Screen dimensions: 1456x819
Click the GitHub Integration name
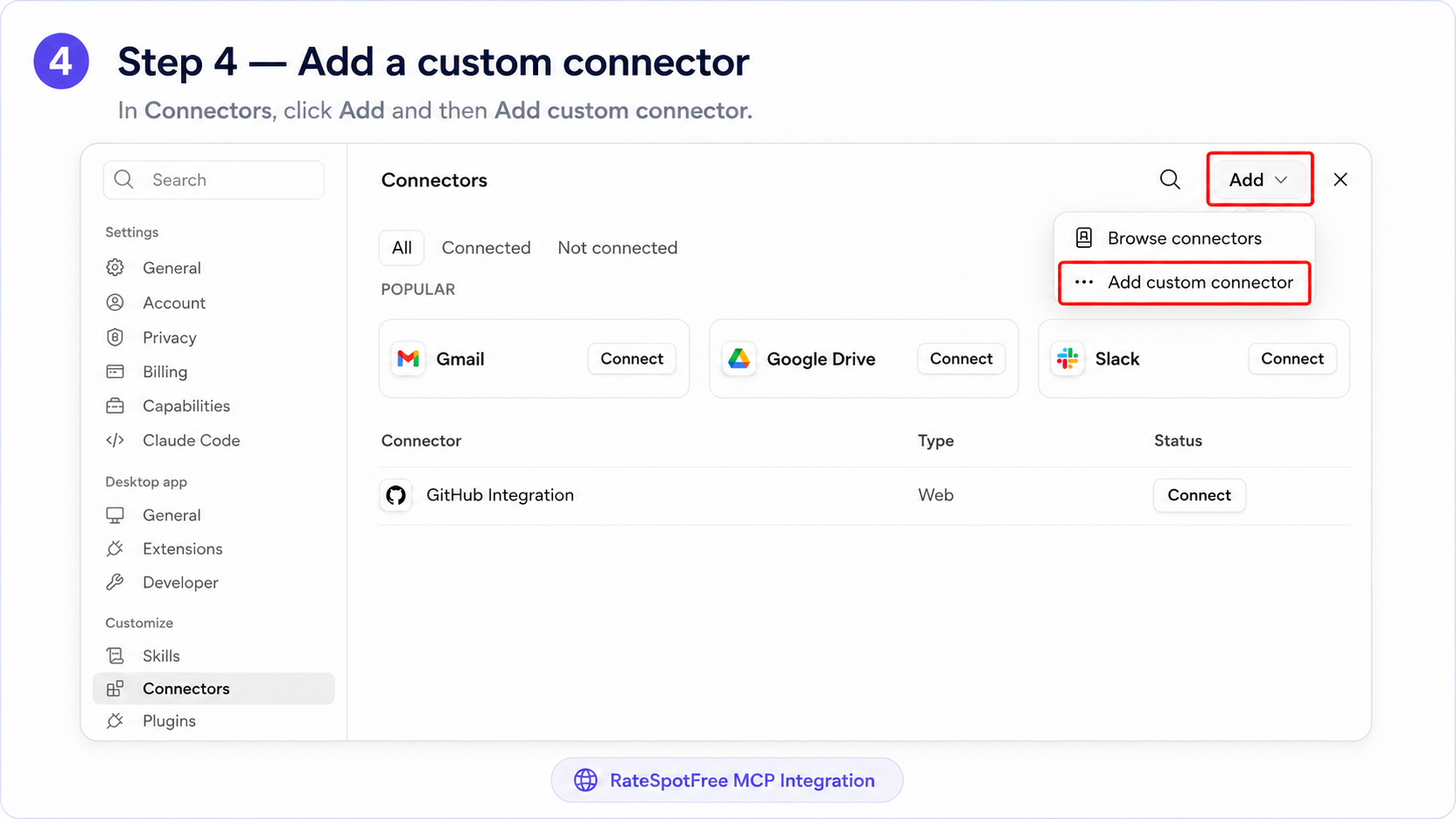click(x=500, y=495)
